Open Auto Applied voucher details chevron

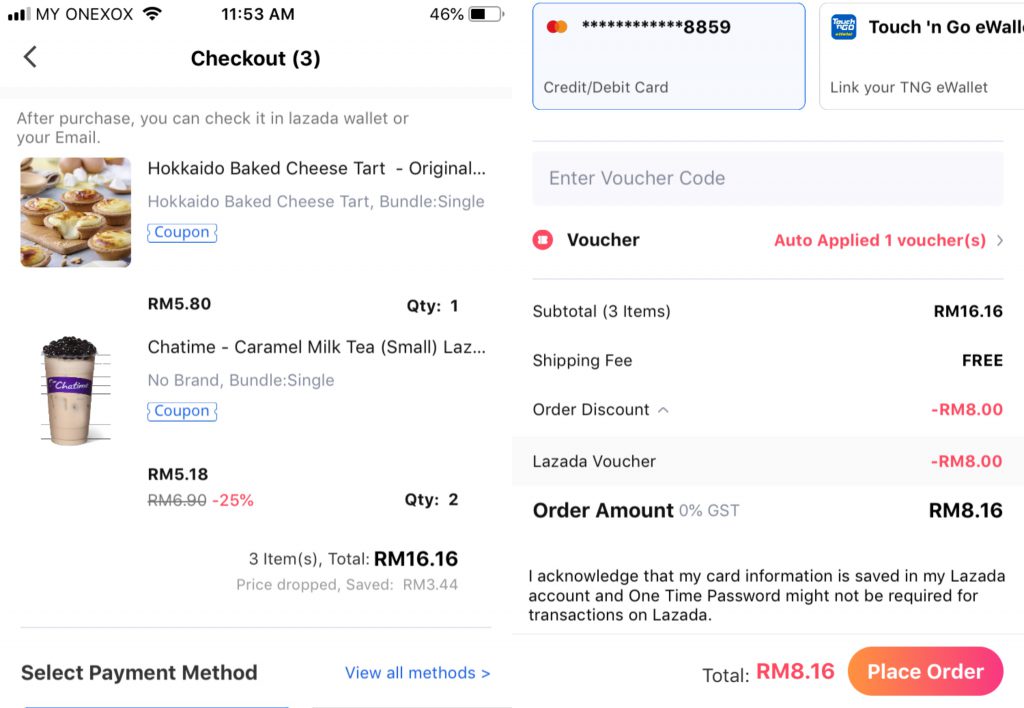coord(999,240)
